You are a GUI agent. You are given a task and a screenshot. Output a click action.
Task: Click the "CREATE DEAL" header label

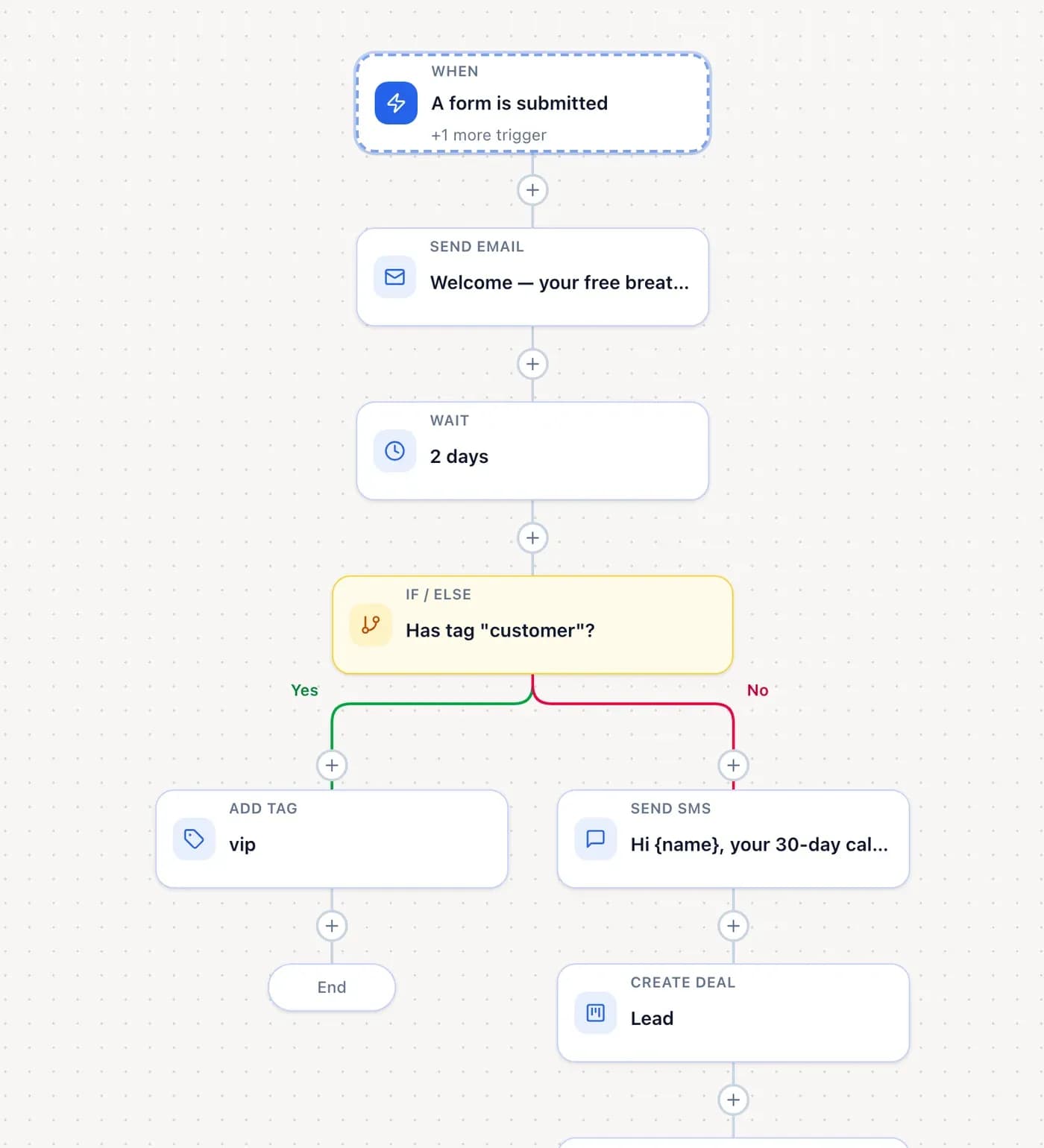click(683, 983)
